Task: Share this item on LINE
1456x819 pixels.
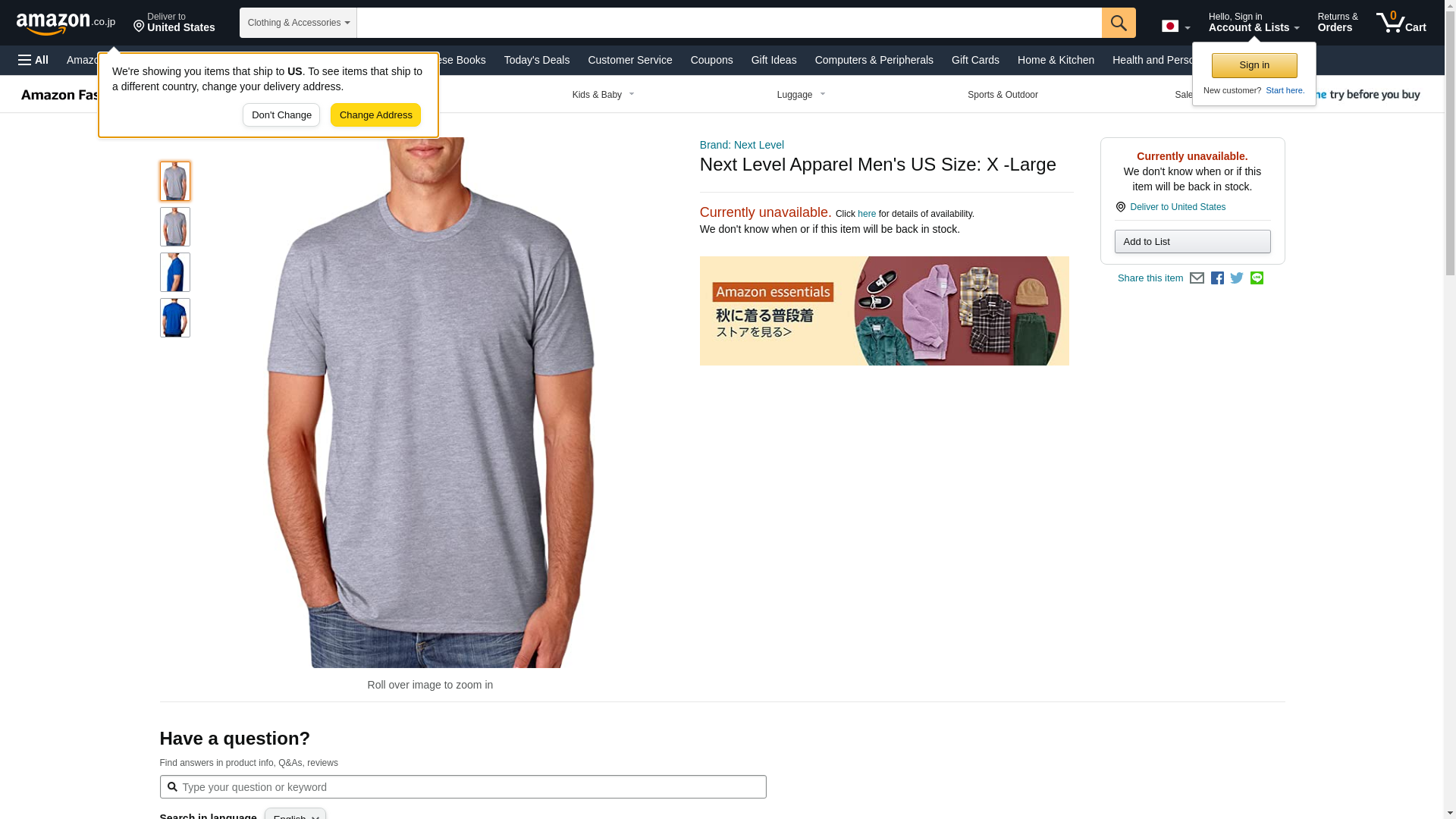Action: pyautogui.click(x=1257, y=278)
